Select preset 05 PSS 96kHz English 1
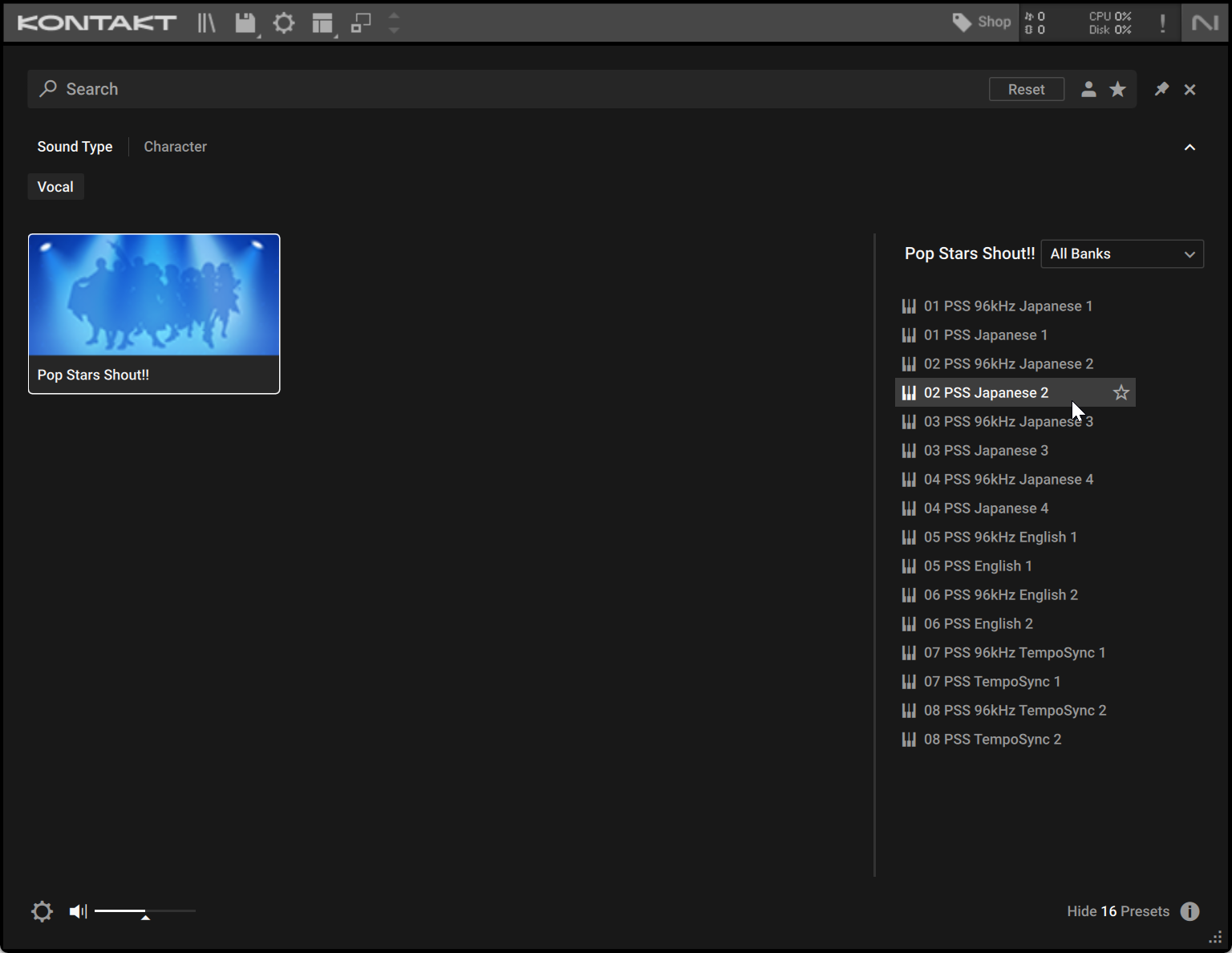The height and width of the screenshot is (953, 1232). (x=1015, y=537)
